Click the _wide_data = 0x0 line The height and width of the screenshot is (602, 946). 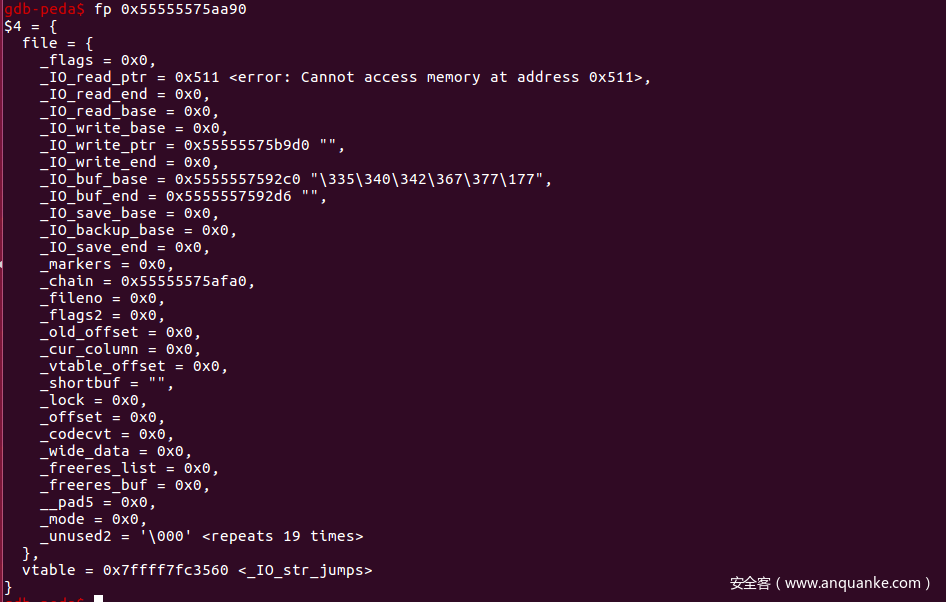tap(115, 451)
